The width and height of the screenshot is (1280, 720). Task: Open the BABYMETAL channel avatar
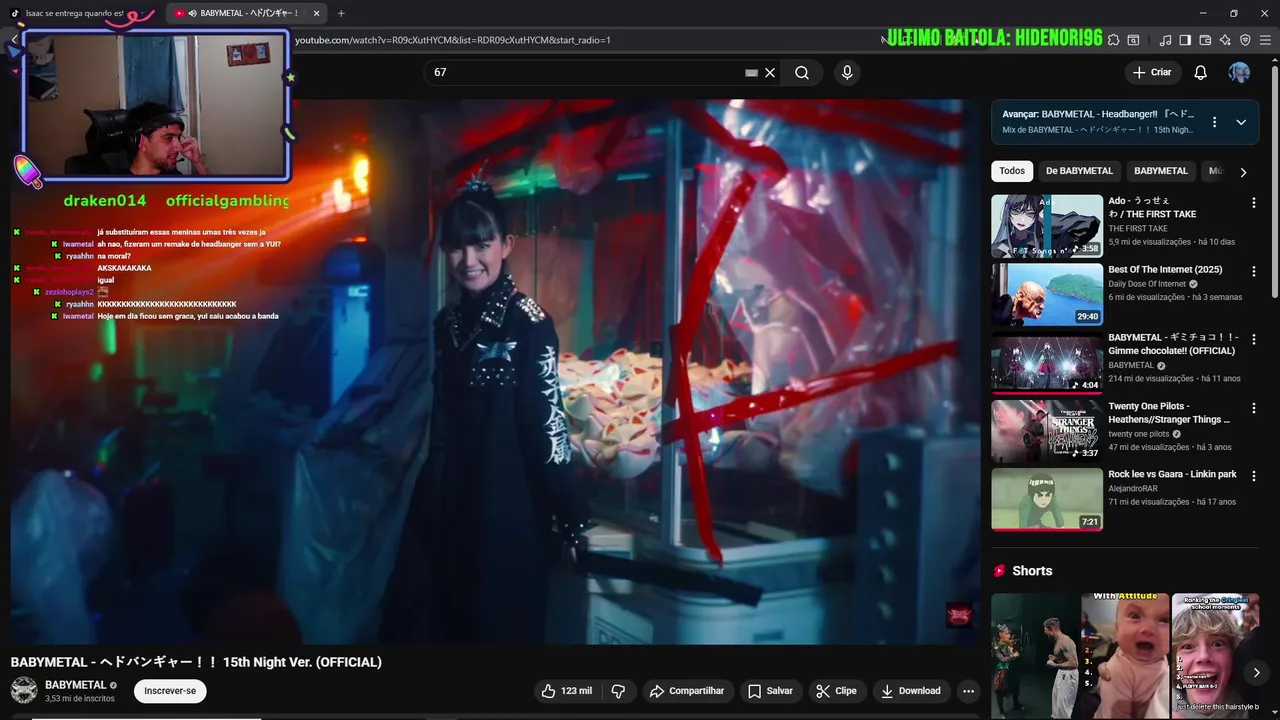click(24, 690)
